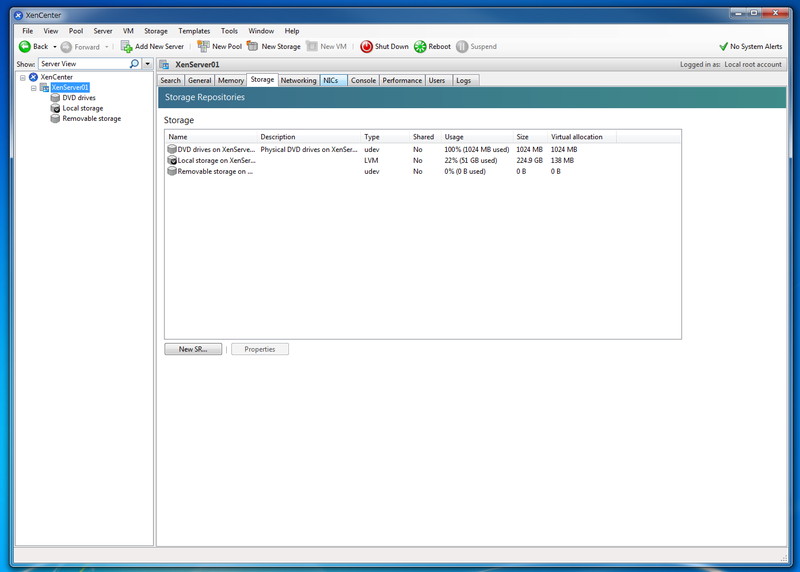
Task: Sort by the Virtual allocation column header
Action: [582, 137]
